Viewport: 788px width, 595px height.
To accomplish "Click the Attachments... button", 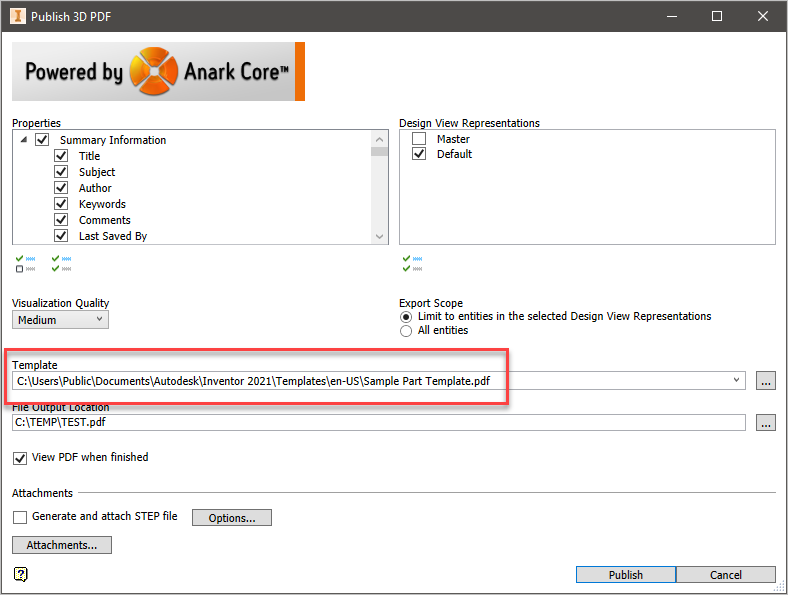I will [62, 545].
